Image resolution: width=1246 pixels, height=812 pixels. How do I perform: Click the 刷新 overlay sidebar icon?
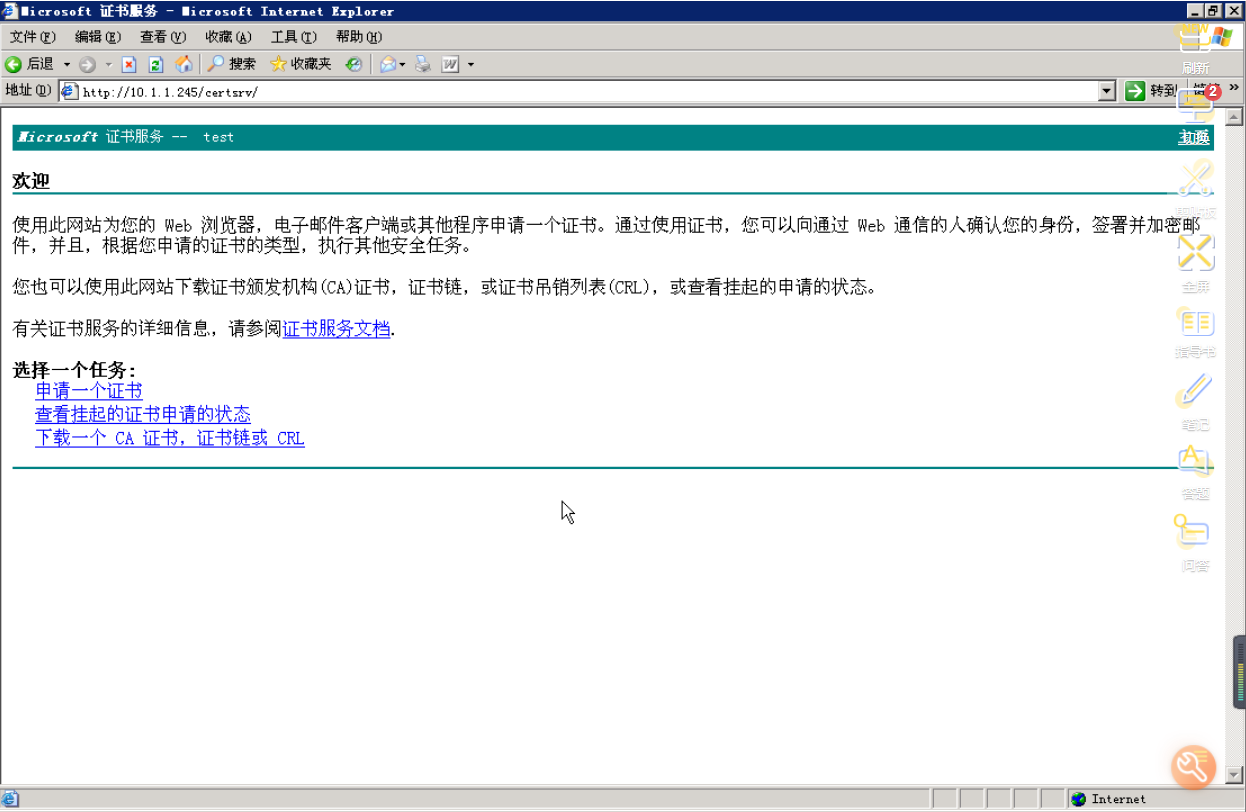pyautogui.click(x=1196, y=48)
